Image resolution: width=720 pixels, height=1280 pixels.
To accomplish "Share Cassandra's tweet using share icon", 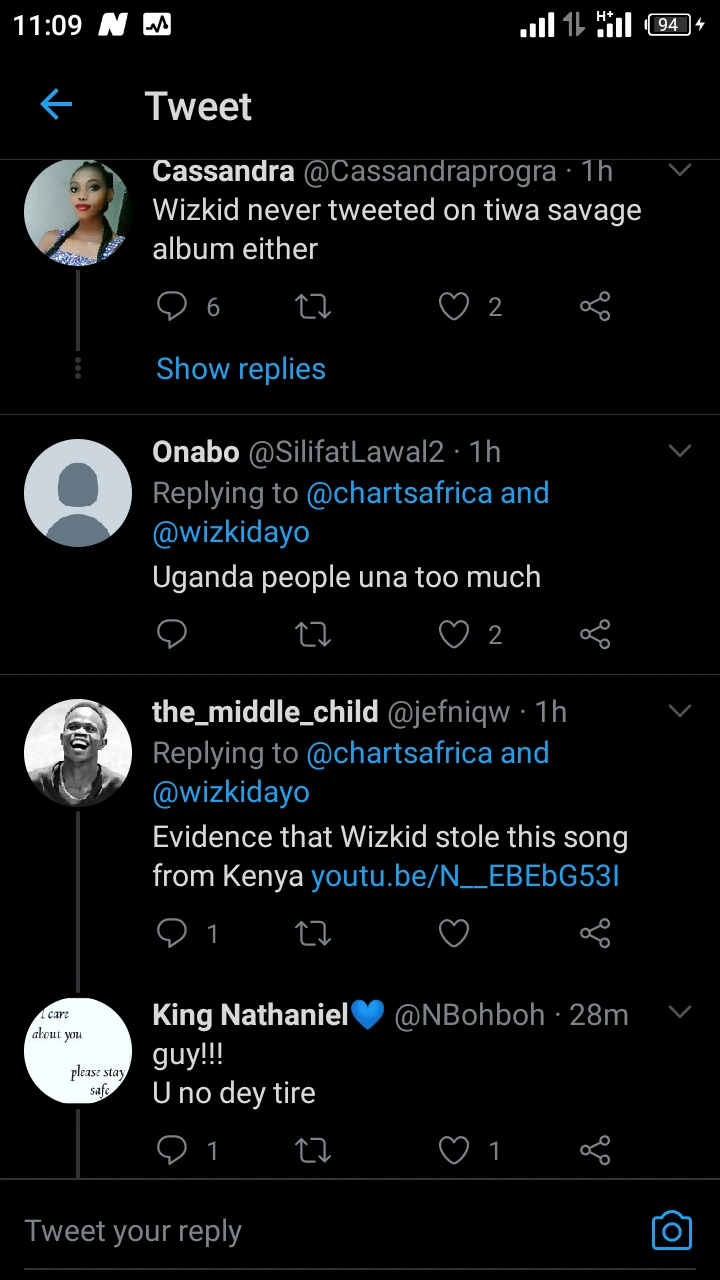I will click(595, 306).
